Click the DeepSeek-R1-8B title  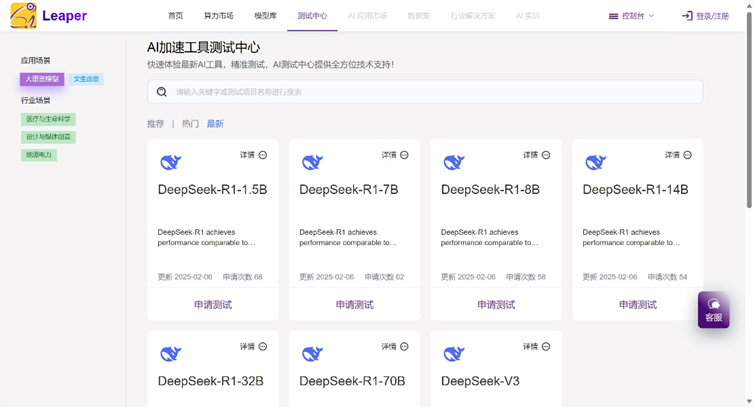[490, 190]
